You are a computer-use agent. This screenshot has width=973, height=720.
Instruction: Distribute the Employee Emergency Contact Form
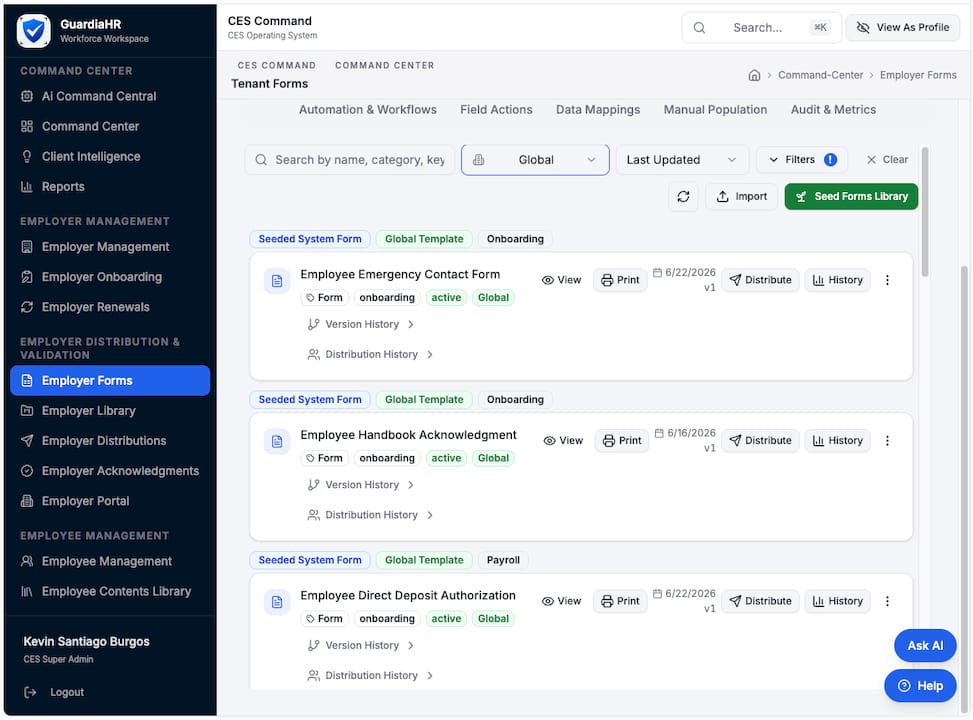point(760,280)
